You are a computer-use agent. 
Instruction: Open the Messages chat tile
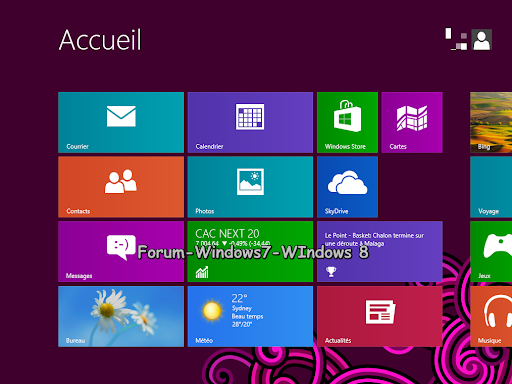[121, 252]
